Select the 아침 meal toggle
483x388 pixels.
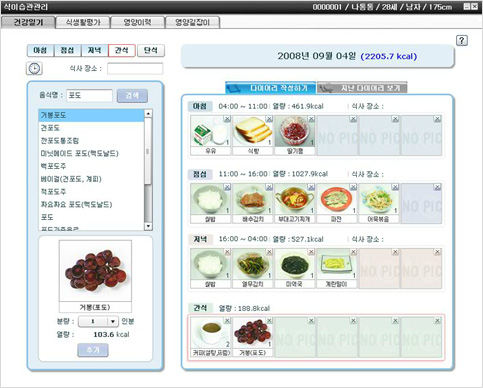(40, 50)
